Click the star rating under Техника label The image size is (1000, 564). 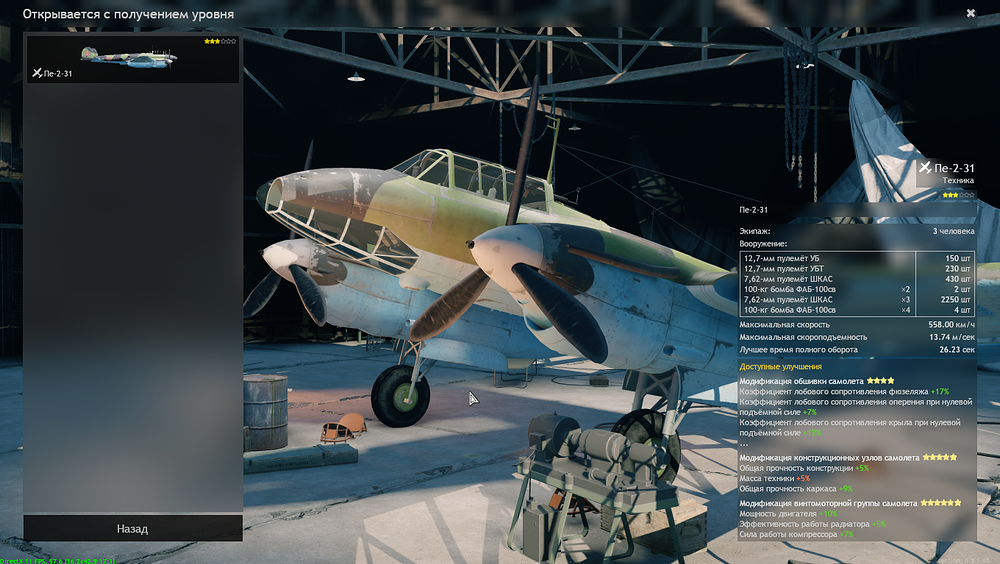pyautogui.click(x=958, y=195)
